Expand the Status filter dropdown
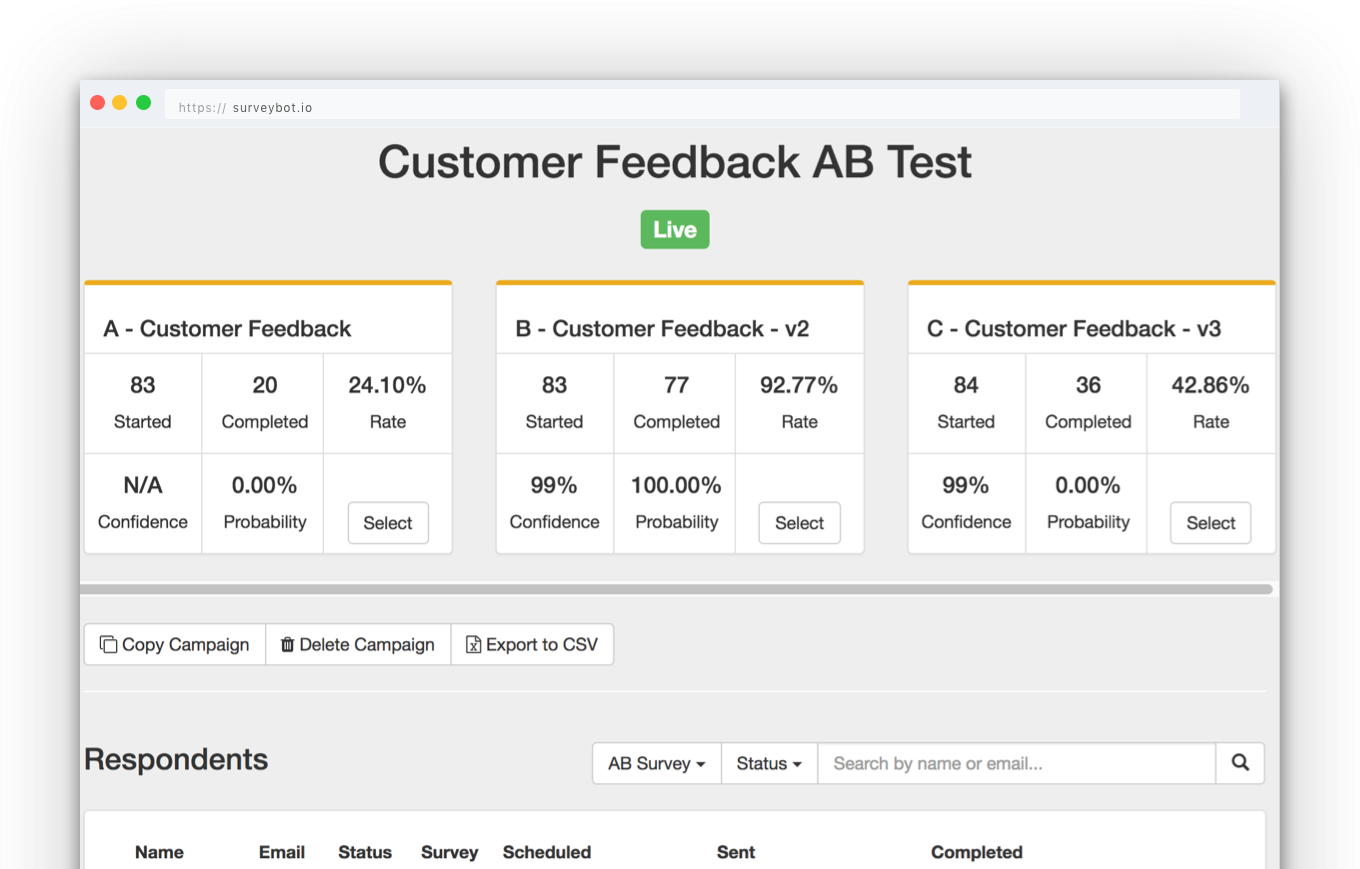The width and height of the screenshot is (1360, 869). 768,763
